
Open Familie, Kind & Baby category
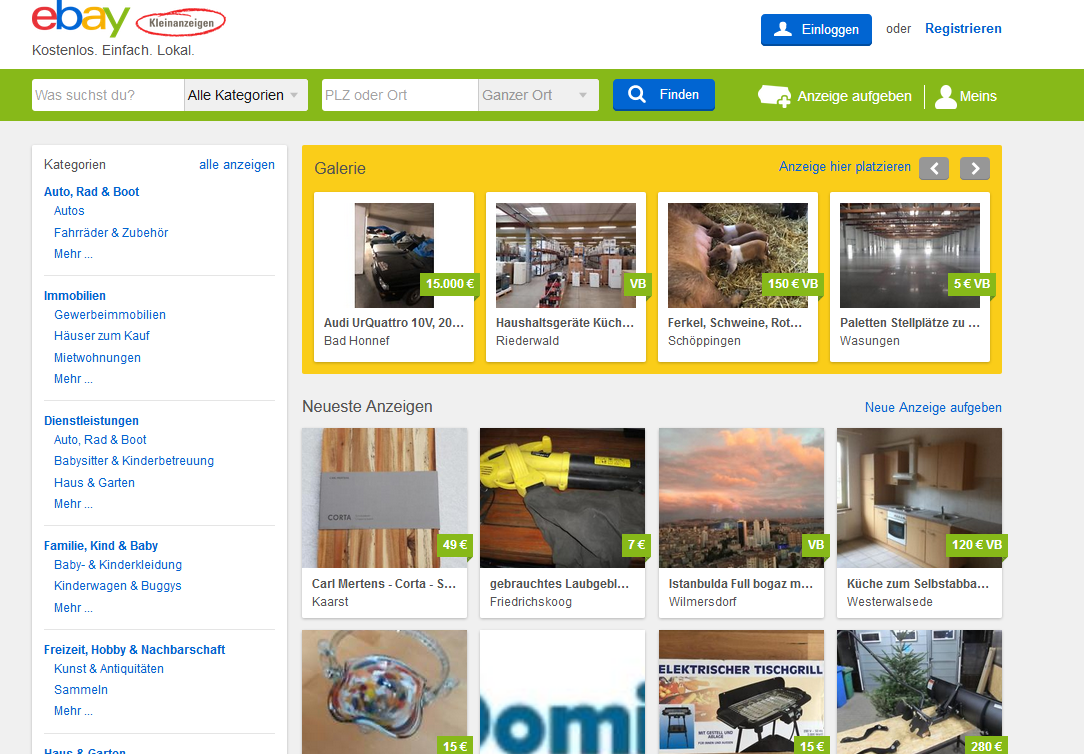tap(101, 546)
